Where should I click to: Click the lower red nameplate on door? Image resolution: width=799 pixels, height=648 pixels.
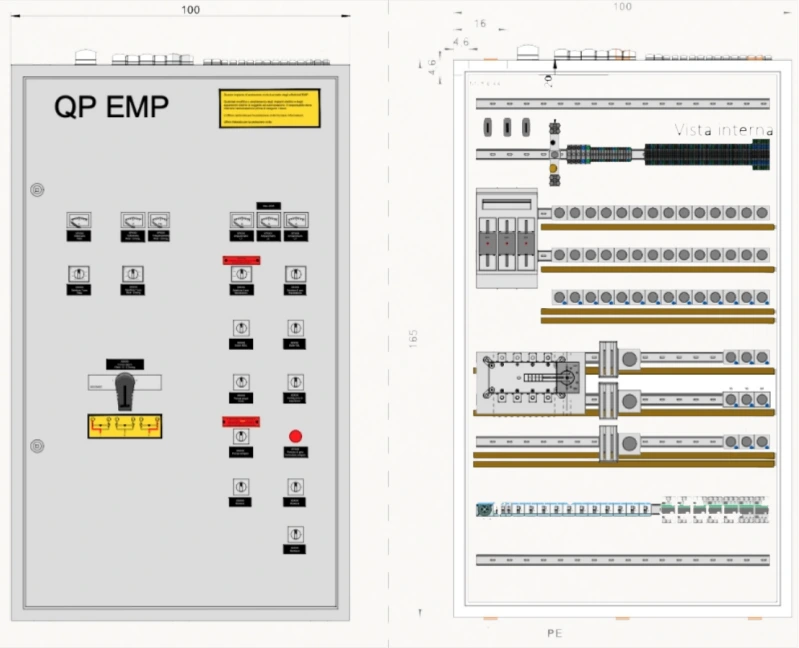click(241, 422)
